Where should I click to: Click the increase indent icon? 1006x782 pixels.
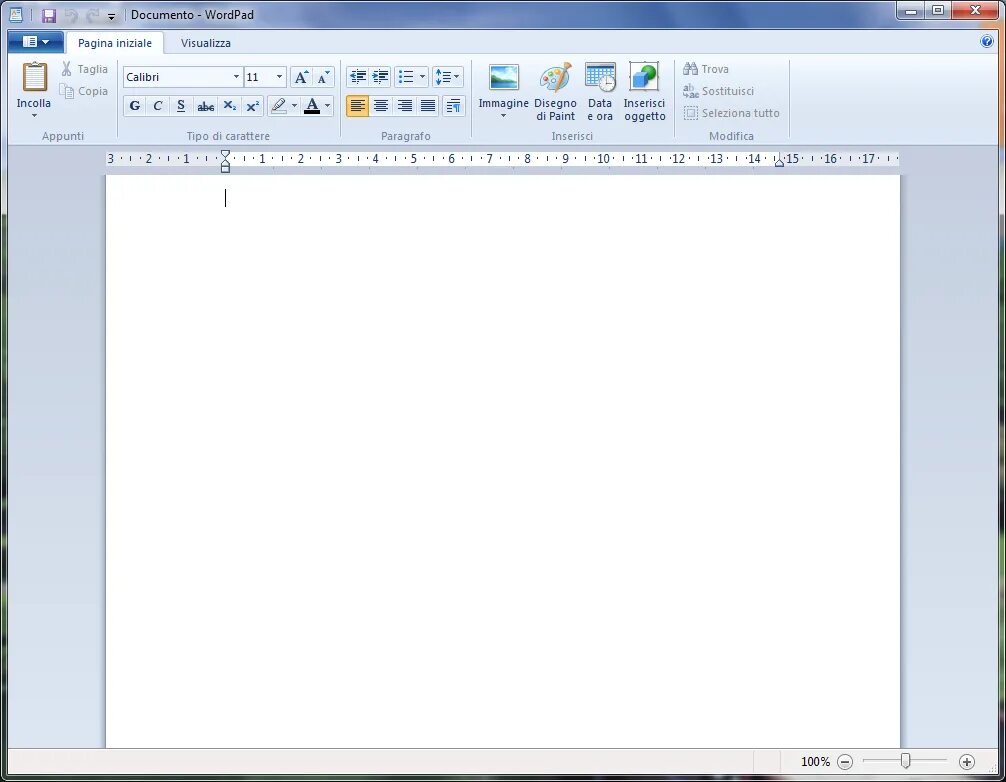(380, 77)
